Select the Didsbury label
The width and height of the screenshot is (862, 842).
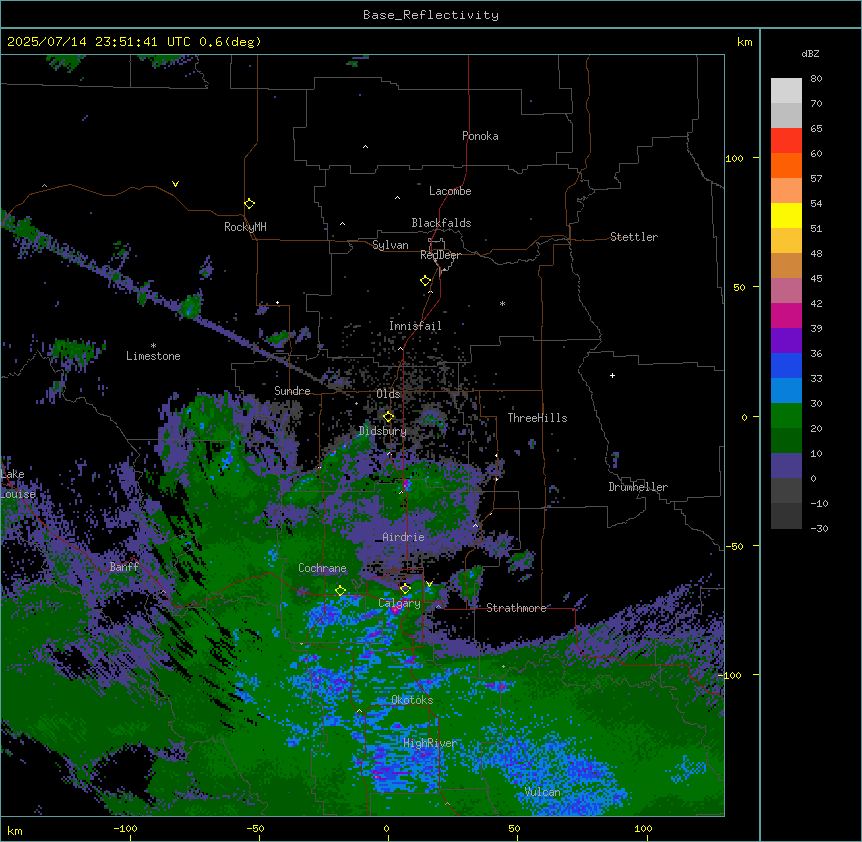click(x=383, y=431)
